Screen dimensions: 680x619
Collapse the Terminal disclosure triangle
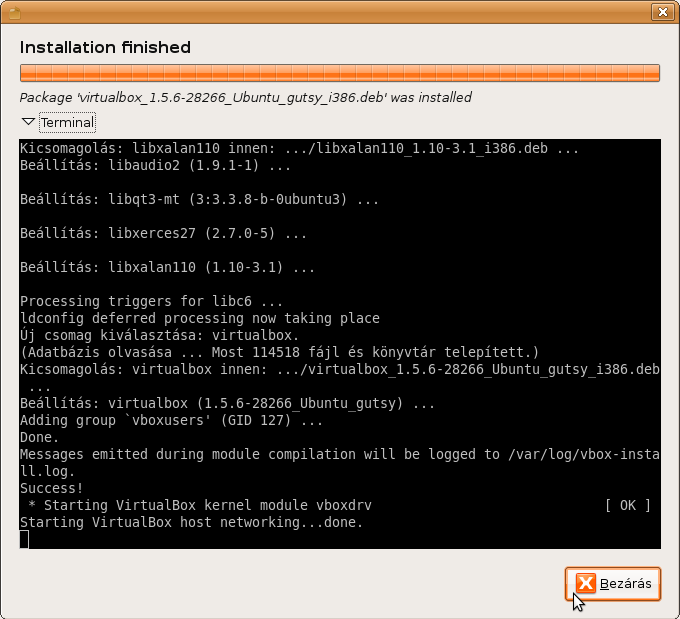28,122
